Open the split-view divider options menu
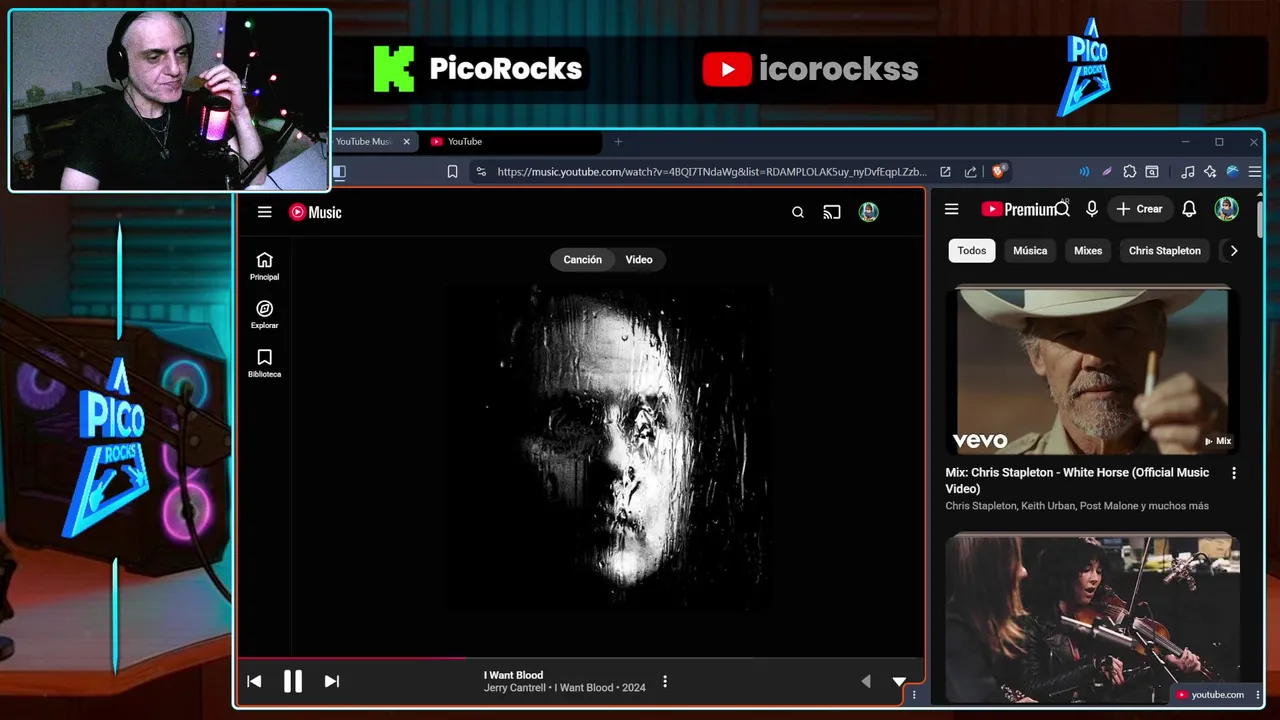The image size is (1280, 720). click(x=914, y=695)
